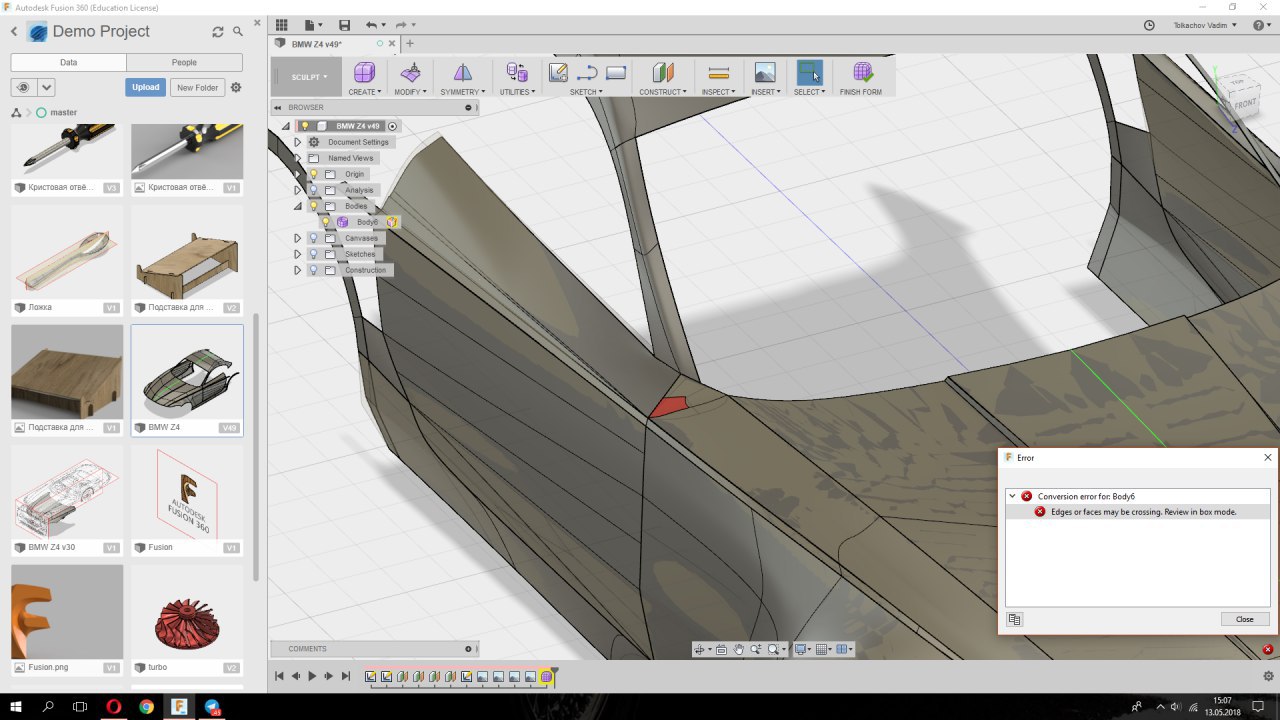
Task: Open the INSPECT menu
Action: pyautogui.click(x=718, y=92)
